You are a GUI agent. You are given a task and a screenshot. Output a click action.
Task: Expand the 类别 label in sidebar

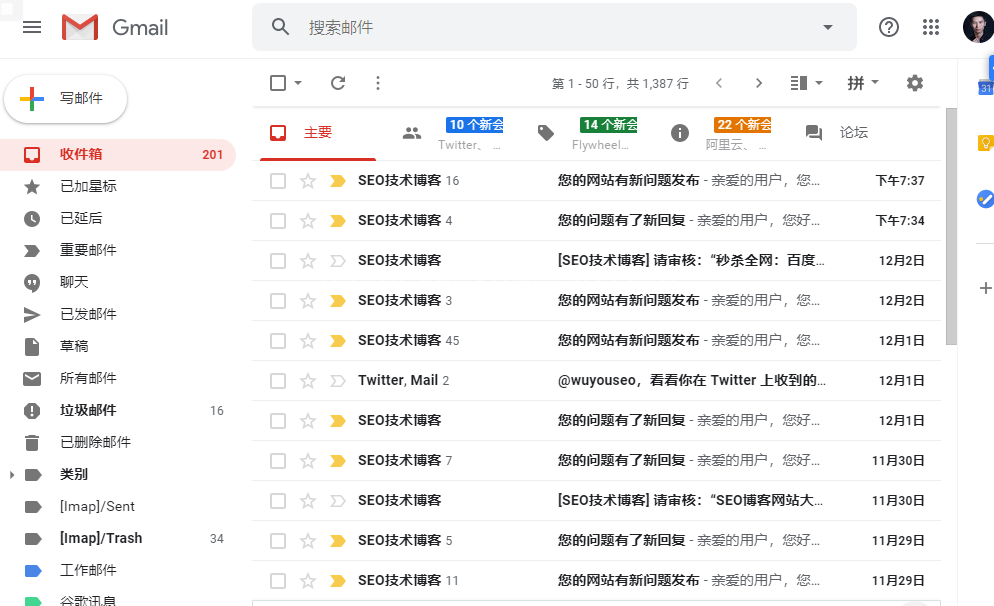(x=12, y=474)
